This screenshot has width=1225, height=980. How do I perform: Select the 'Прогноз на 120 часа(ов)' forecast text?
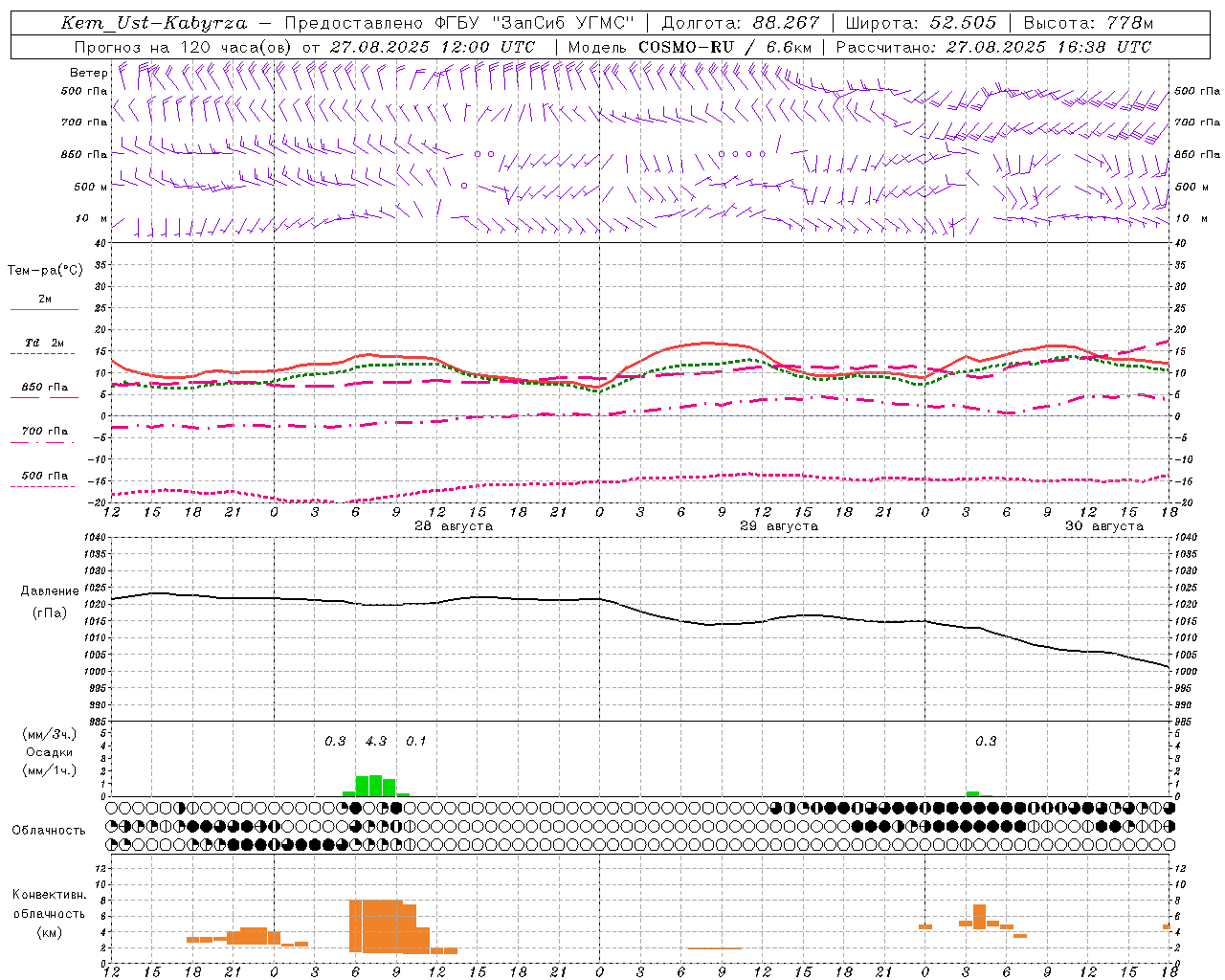(x=184, y=47)
